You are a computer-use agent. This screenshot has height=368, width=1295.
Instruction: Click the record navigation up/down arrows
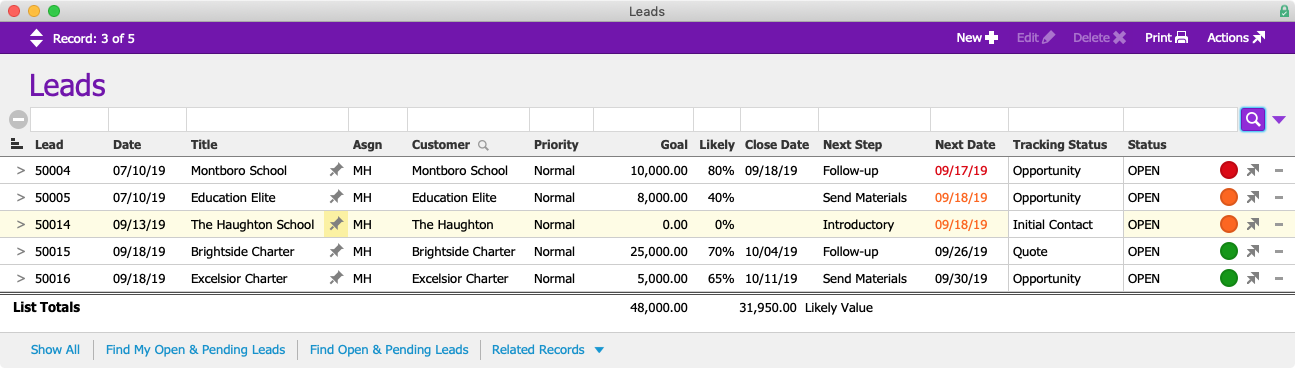(37, 38)
